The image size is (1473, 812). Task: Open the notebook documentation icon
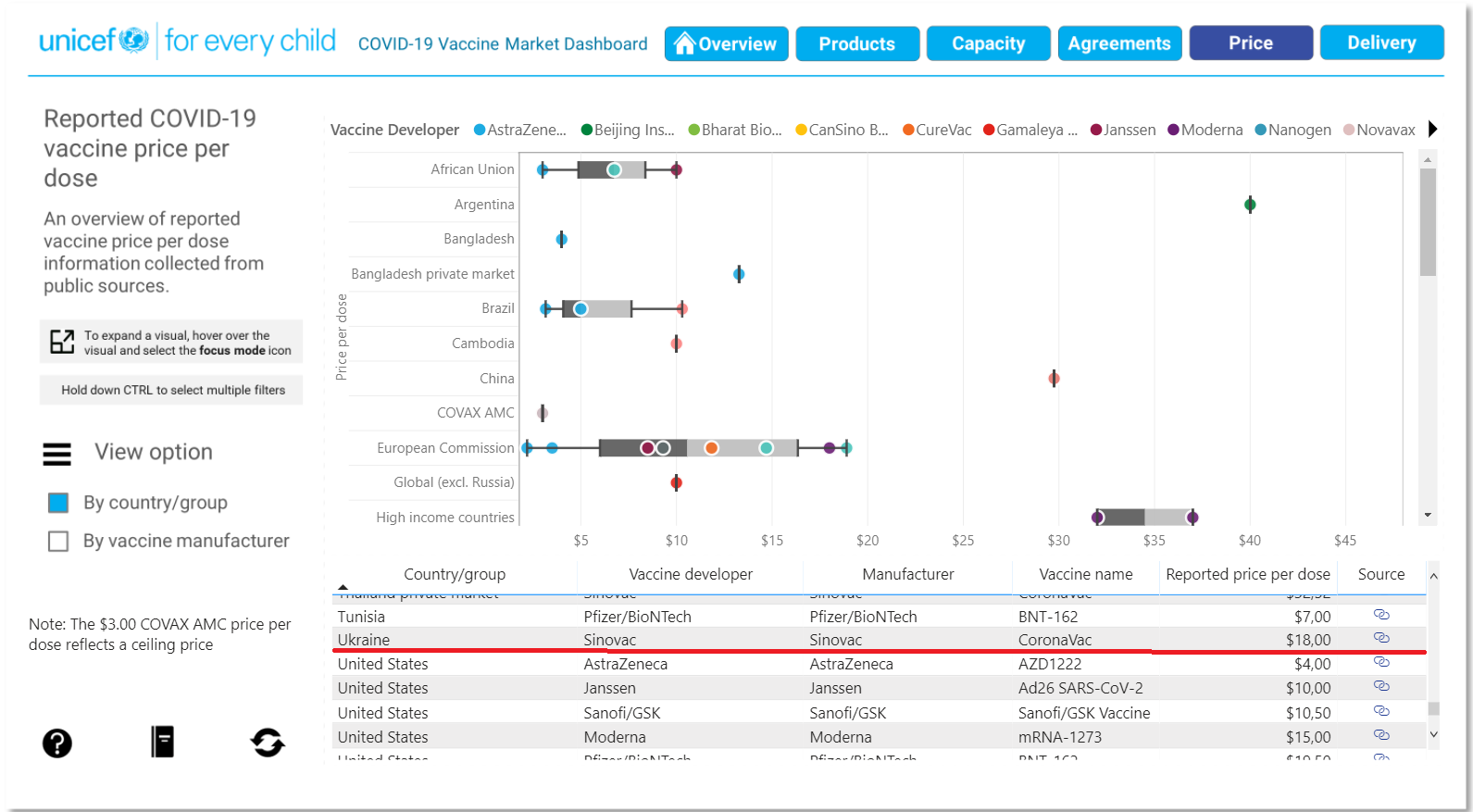[163, 742]
